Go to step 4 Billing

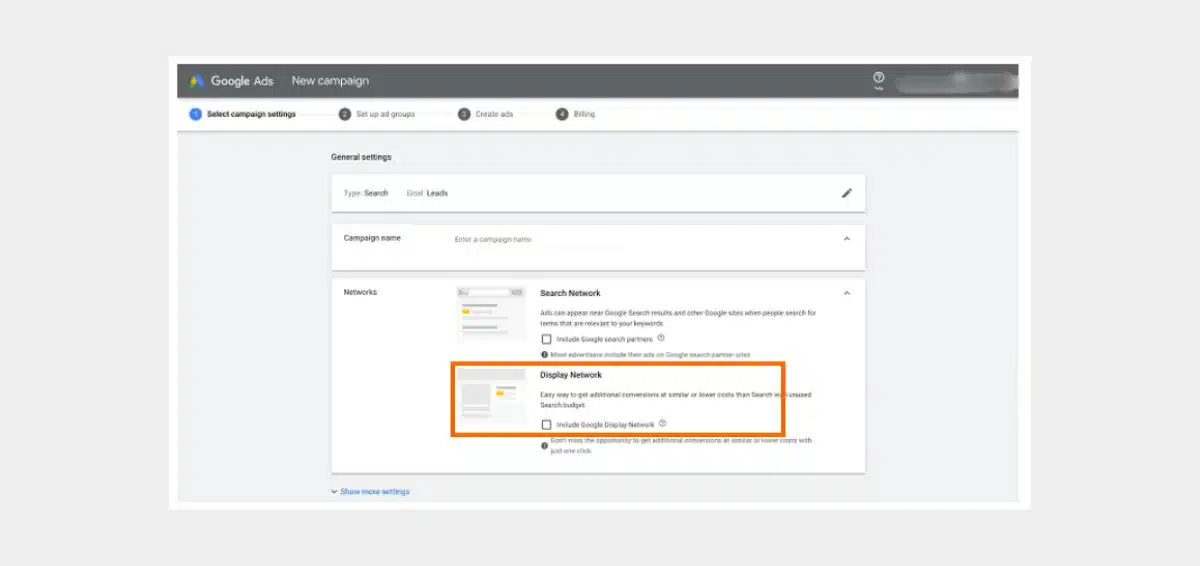[x=576, y=114]
